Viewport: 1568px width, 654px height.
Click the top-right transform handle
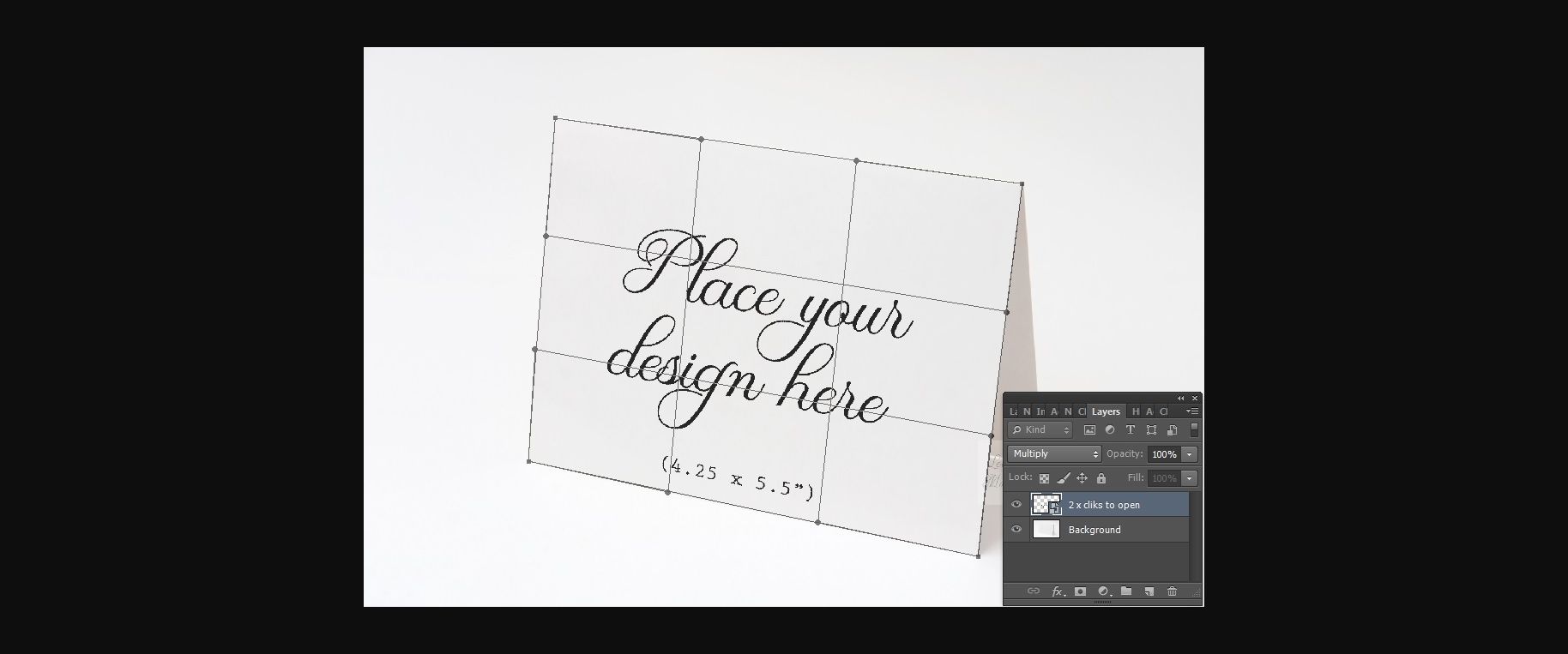pos(1022,183)
